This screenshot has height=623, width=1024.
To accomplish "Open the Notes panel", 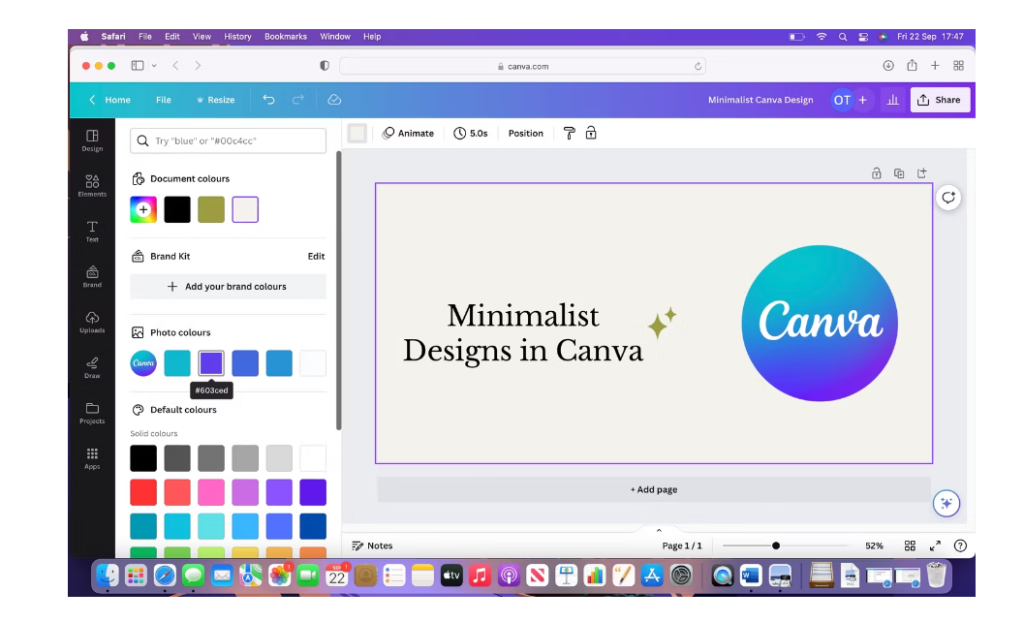I will 372,545.
